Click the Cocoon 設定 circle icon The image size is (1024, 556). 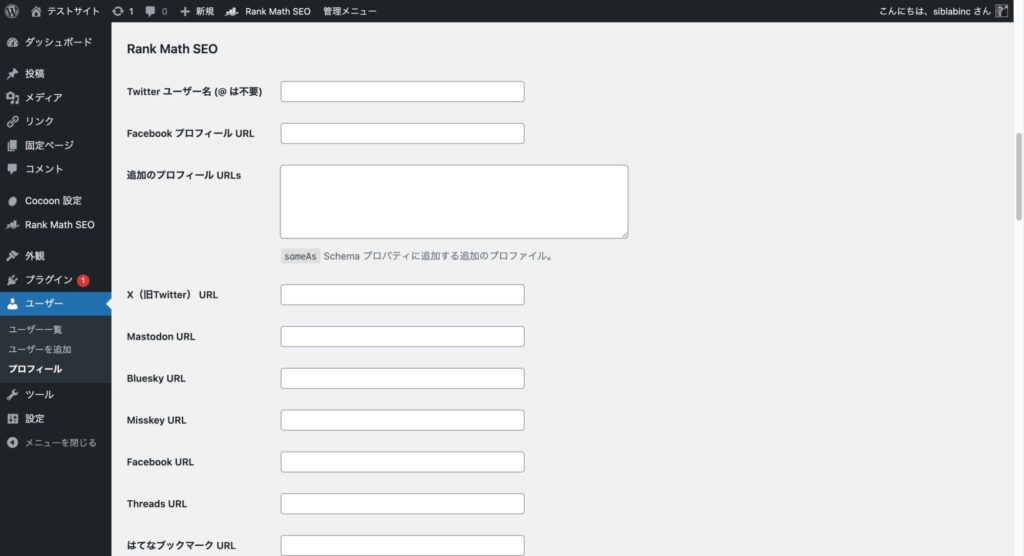click(12, 201)
